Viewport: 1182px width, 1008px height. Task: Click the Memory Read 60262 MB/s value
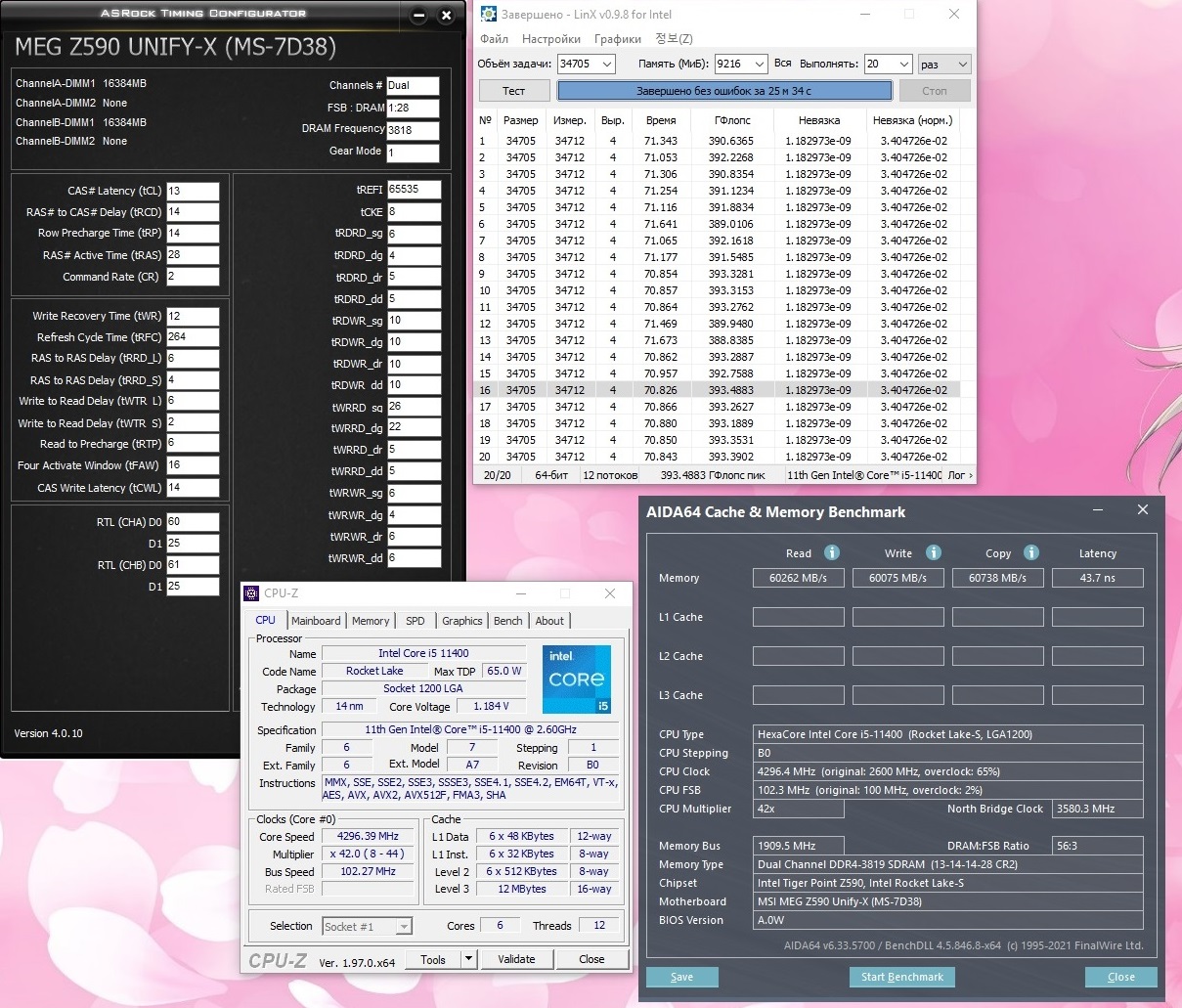click(x=798, y=578)
